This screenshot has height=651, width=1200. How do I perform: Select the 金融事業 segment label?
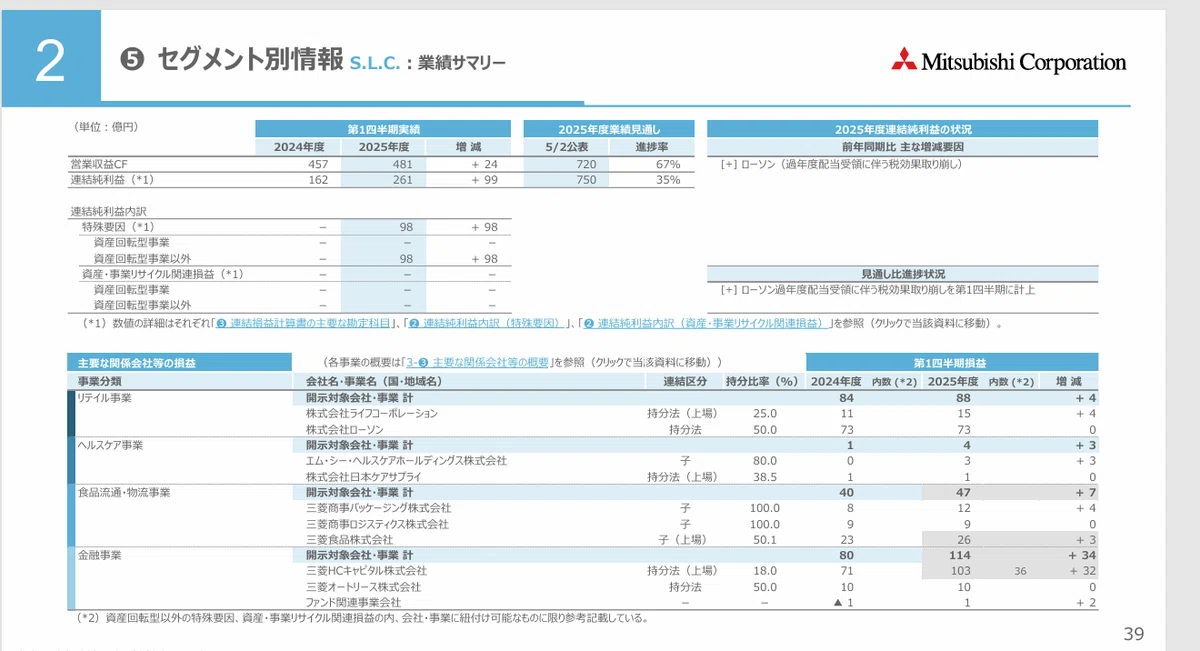pos(99,554)
